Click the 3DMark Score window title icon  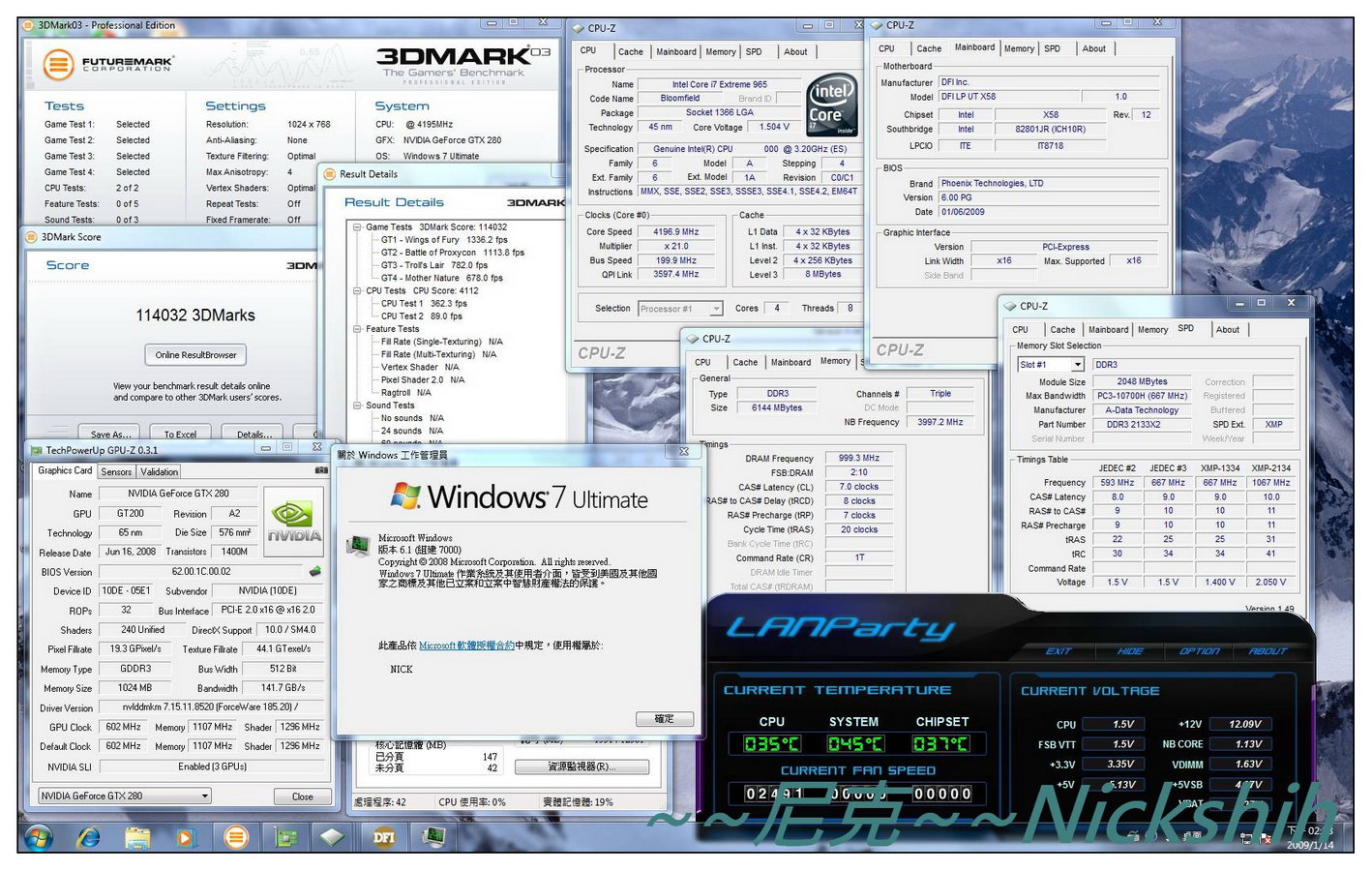[x=31, y=236]
